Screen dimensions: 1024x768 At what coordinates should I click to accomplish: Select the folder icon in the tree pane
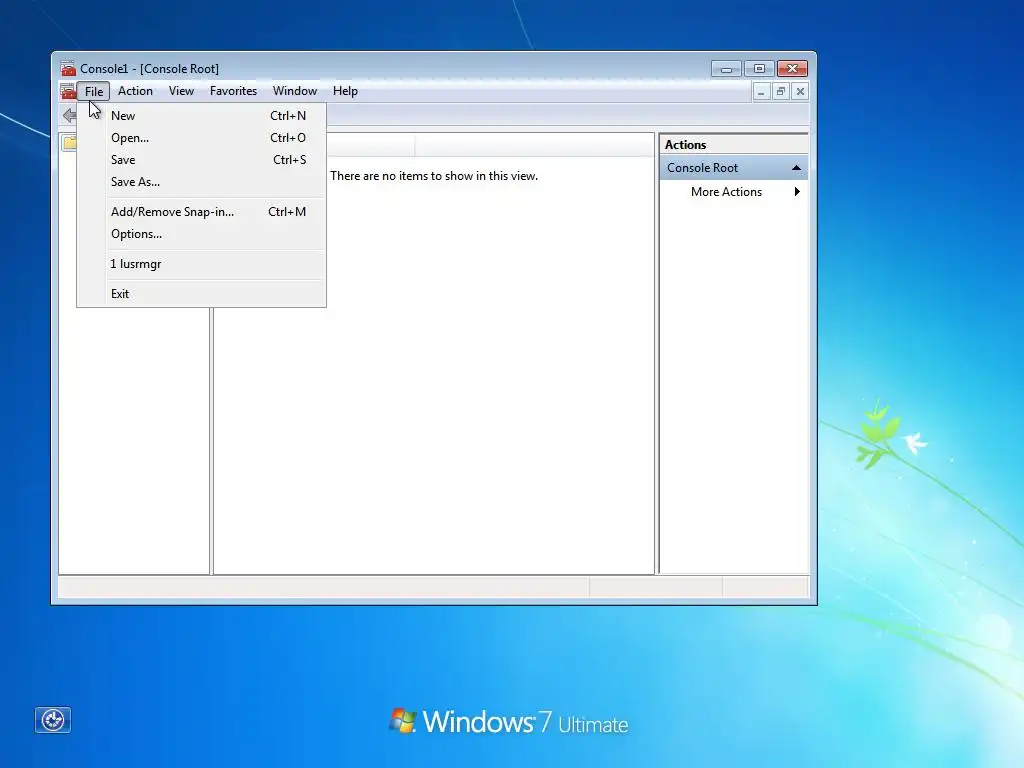coord(69,142)
